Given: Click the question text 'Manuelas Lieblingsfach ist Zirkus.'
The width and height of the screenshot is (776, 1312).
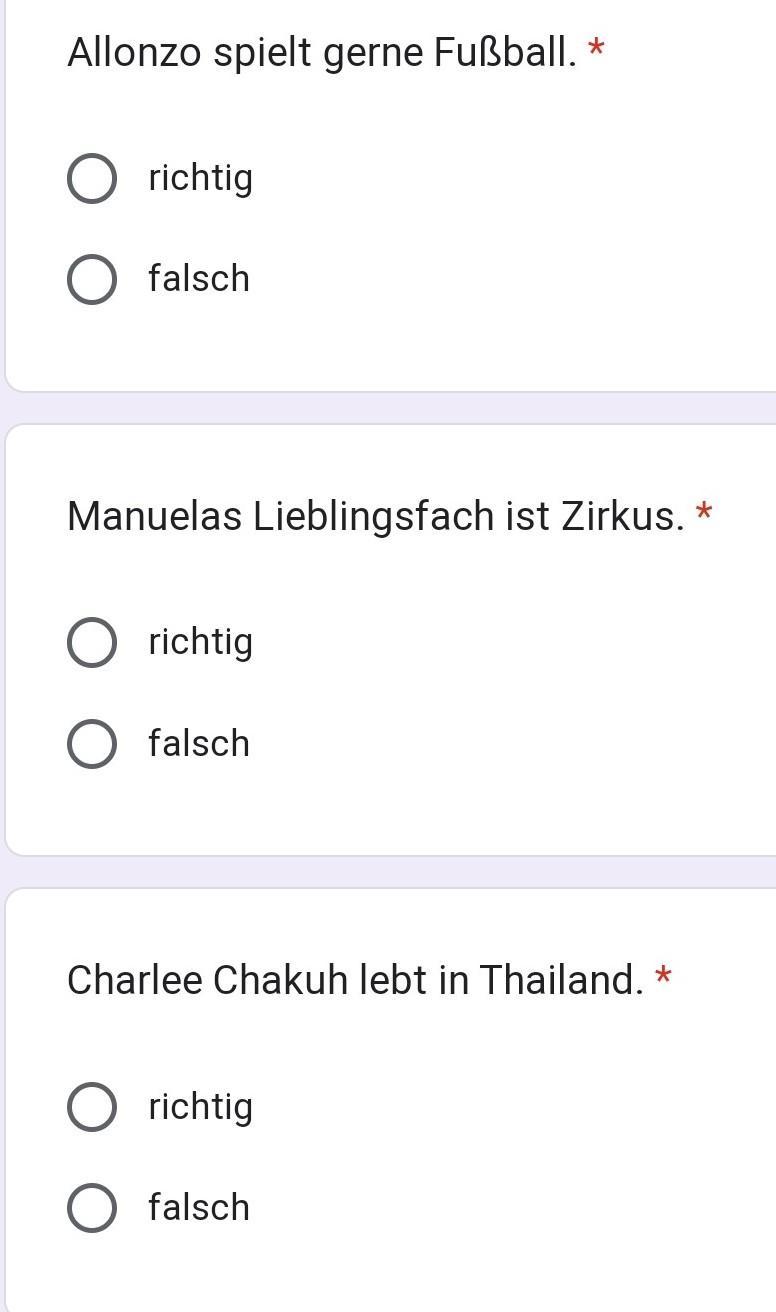Looking at the screenshot, I should (375, 517).
